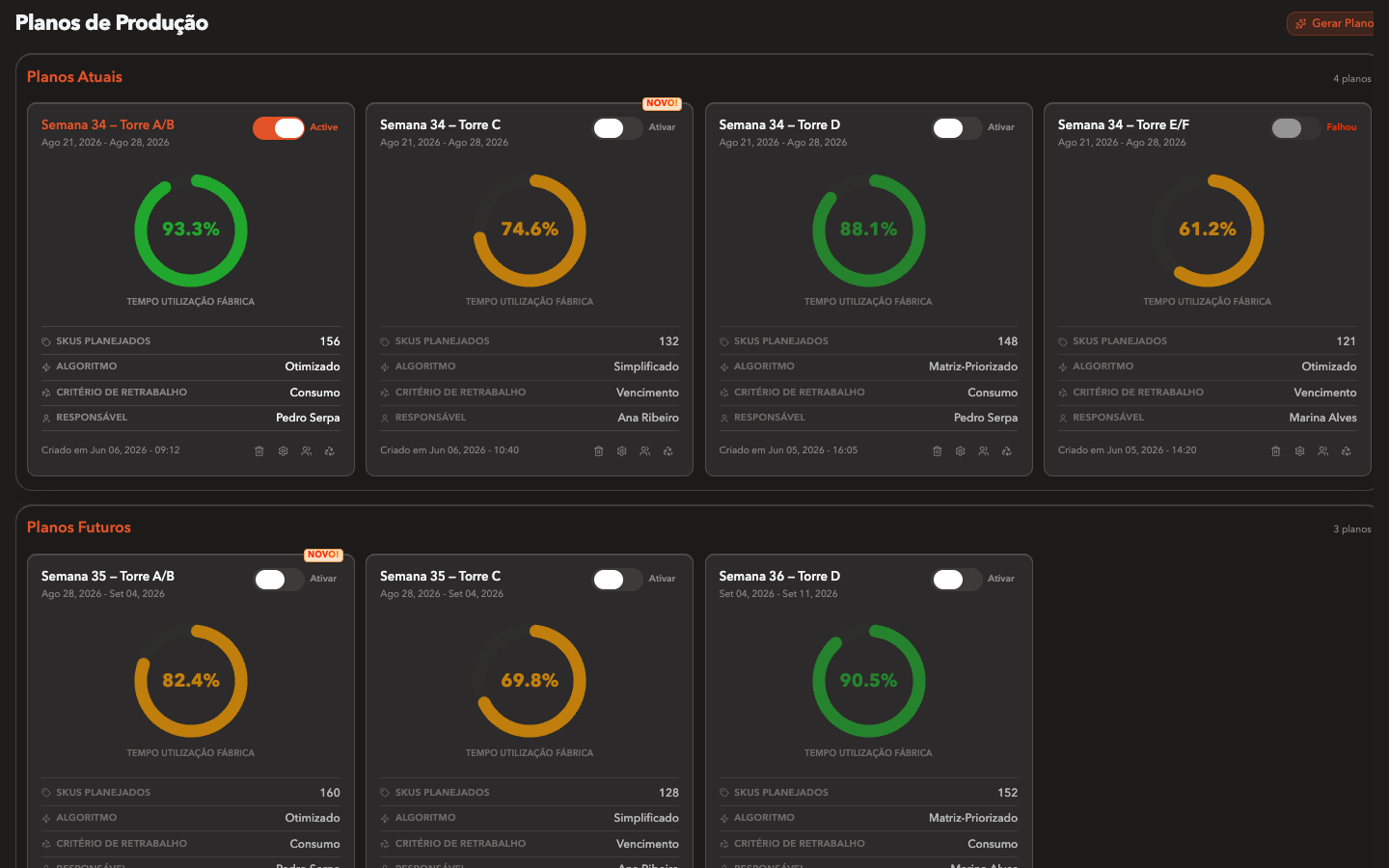1389x868 pixels.
Task: Open settings gear for Semana 34 – Torre A/B
Action: (x=284, y=451)
